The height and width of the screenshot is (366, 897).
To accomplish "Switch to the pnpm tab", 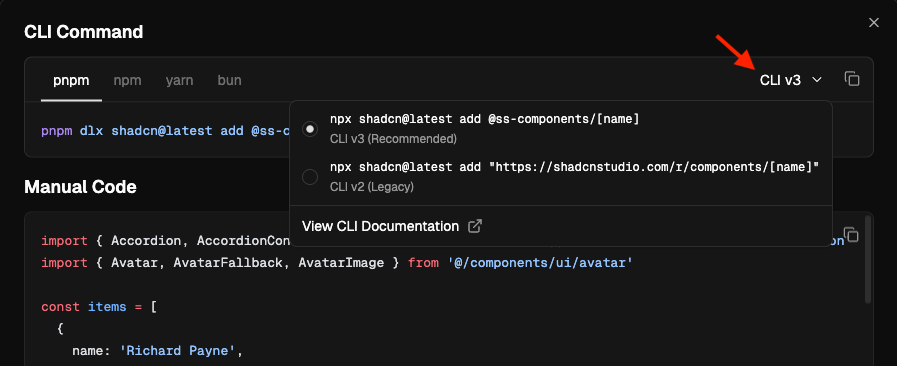I will (x=72, y=80).
